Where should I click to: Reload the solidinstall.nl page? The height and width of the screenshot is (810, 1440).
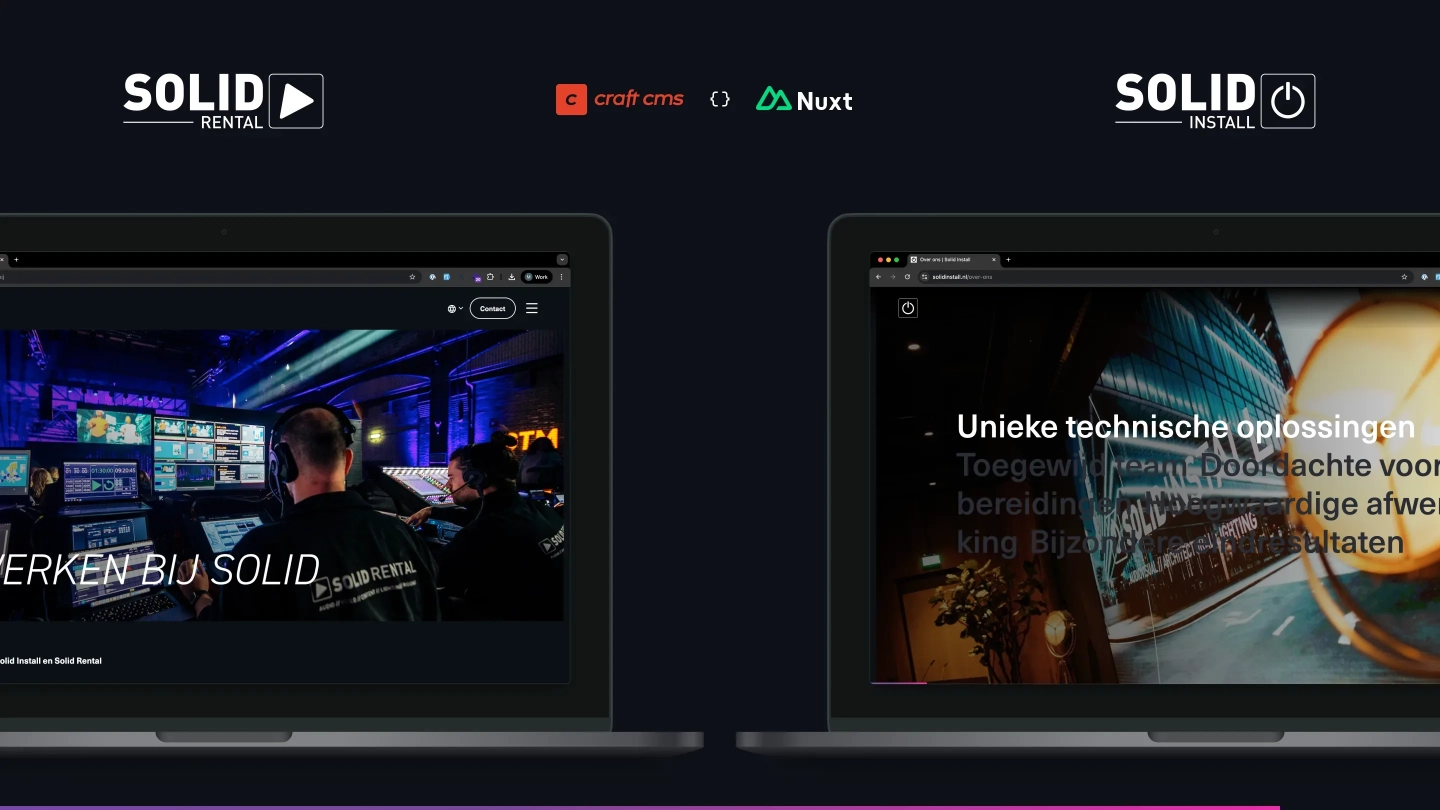(x=907, y=277)
